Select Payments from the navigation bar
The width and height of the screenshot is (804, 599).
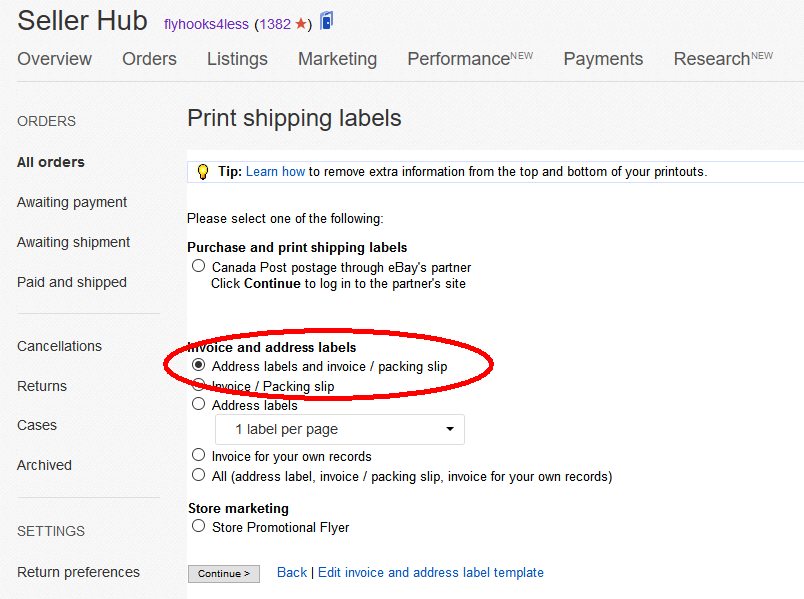pos(603,60)
